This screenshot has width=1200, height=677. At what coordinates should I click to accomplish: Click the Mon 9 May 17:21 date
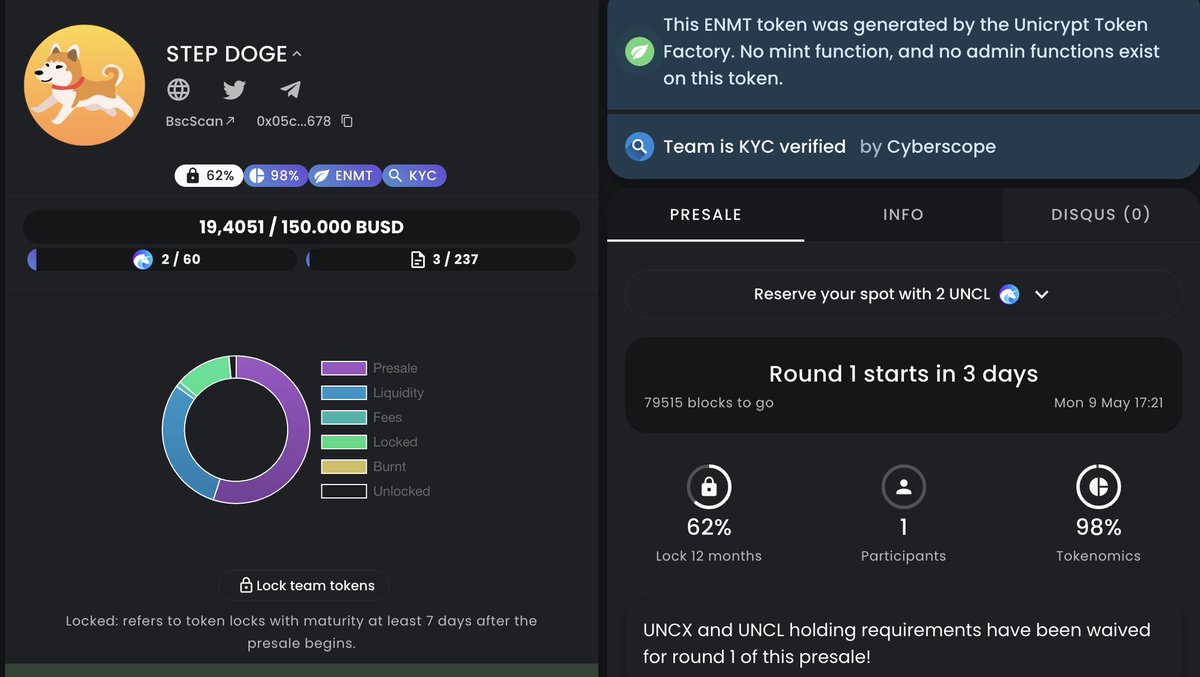(x=1108, y=402)
